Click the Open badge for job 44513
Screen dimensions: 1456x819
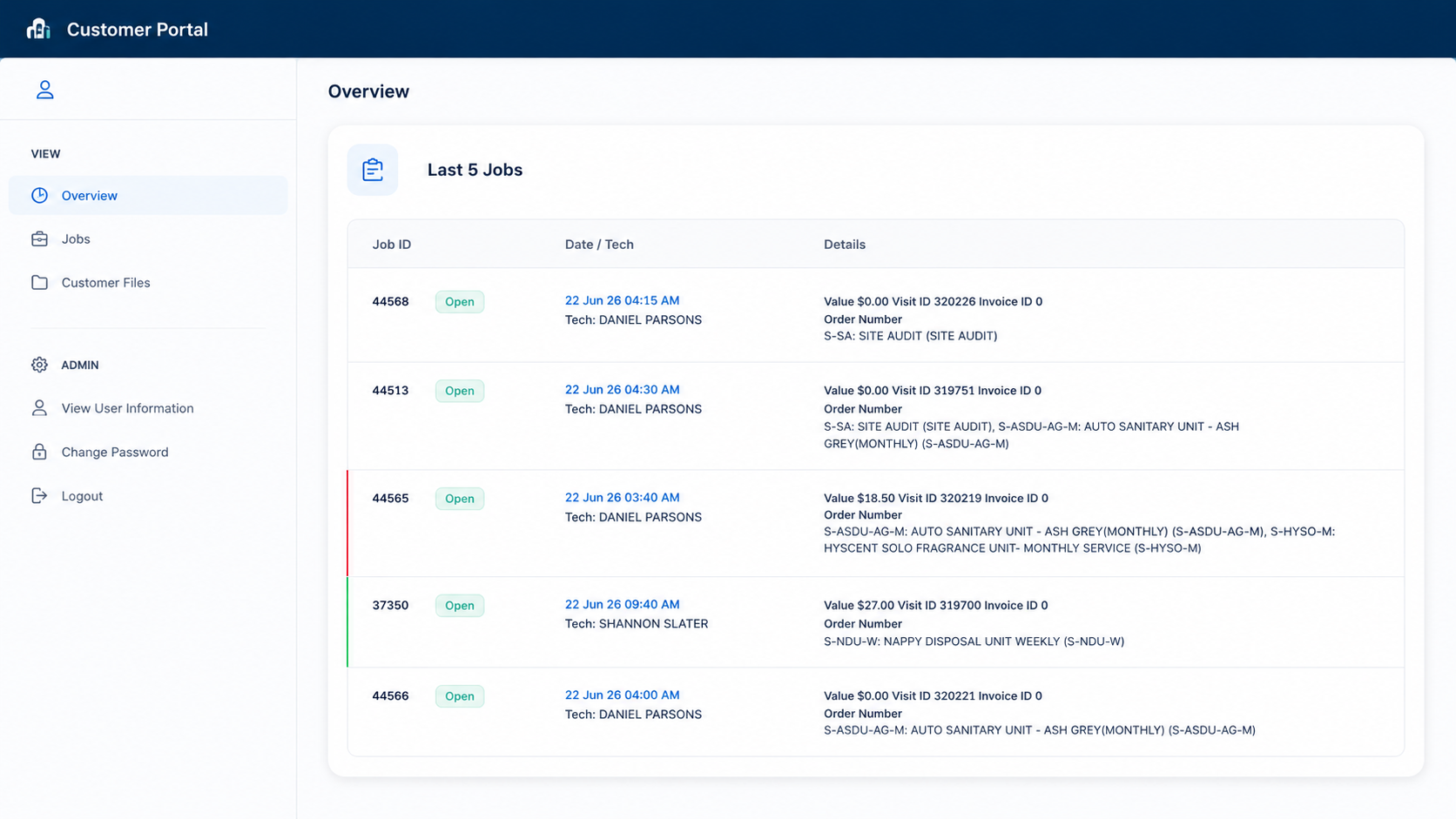(460, 391)
